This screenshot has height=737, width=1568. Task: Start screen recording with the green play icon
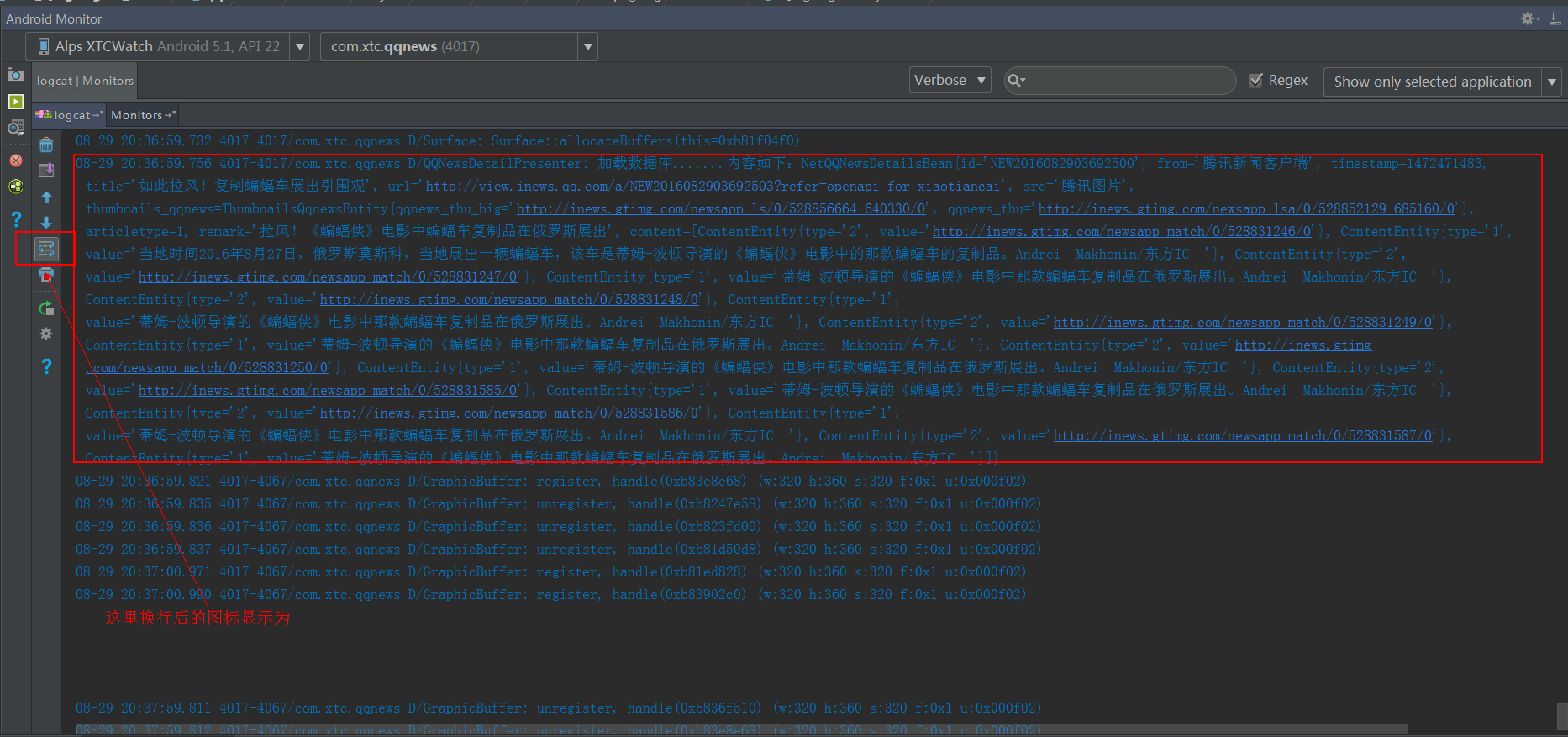15,102
